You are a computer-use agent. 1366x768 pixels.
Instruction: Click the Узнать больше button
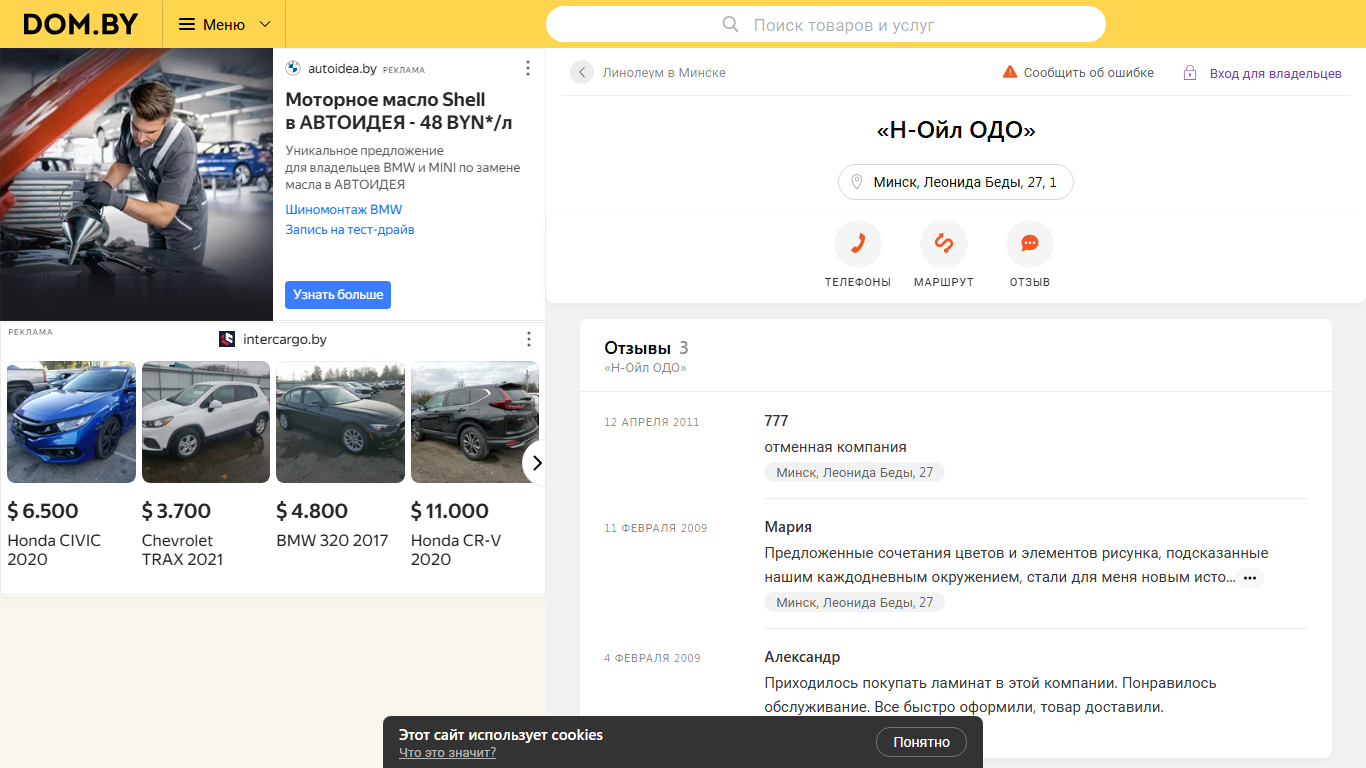338,295
